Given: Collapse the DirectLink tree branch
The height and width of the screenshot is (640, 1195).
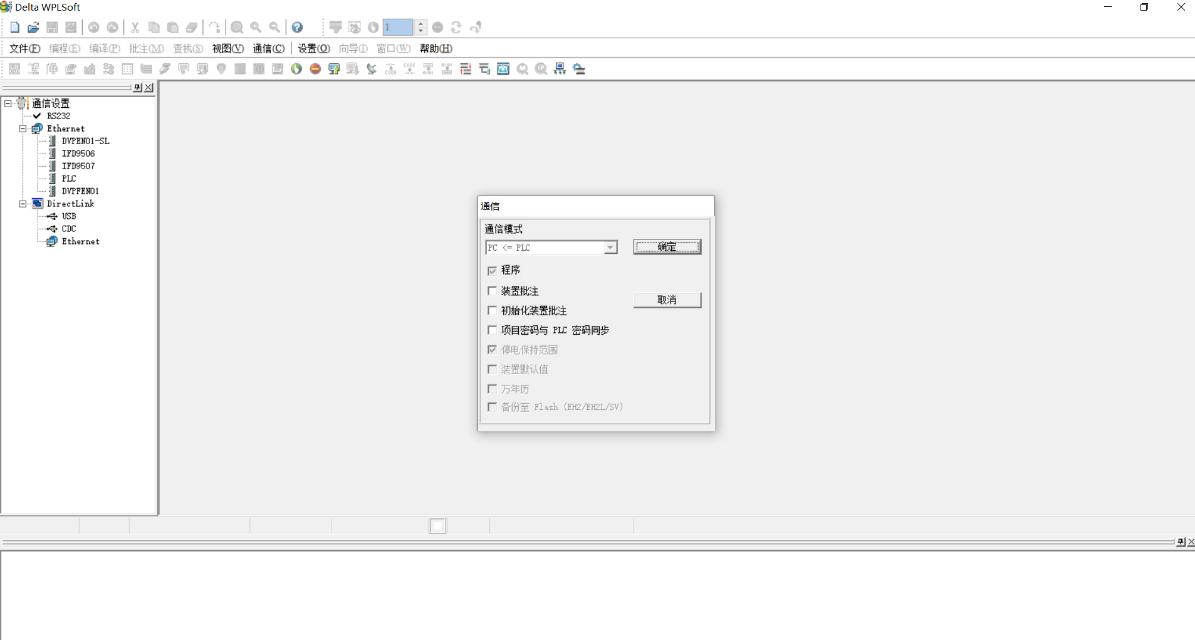Looking at the screenshot, I should click(x=23, y=203).
